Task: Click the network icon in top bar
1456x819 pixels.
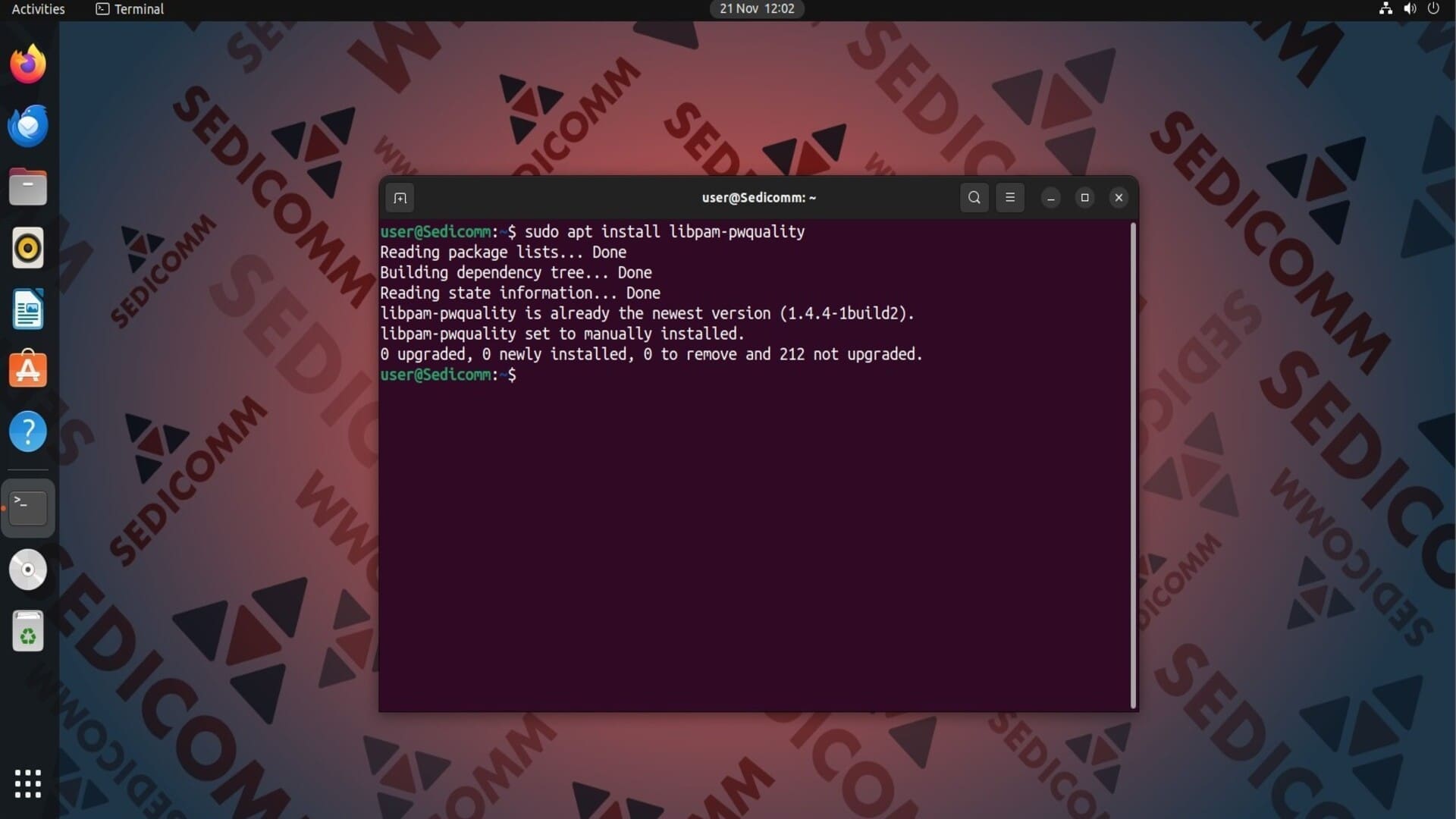Action: point(1385,9)
